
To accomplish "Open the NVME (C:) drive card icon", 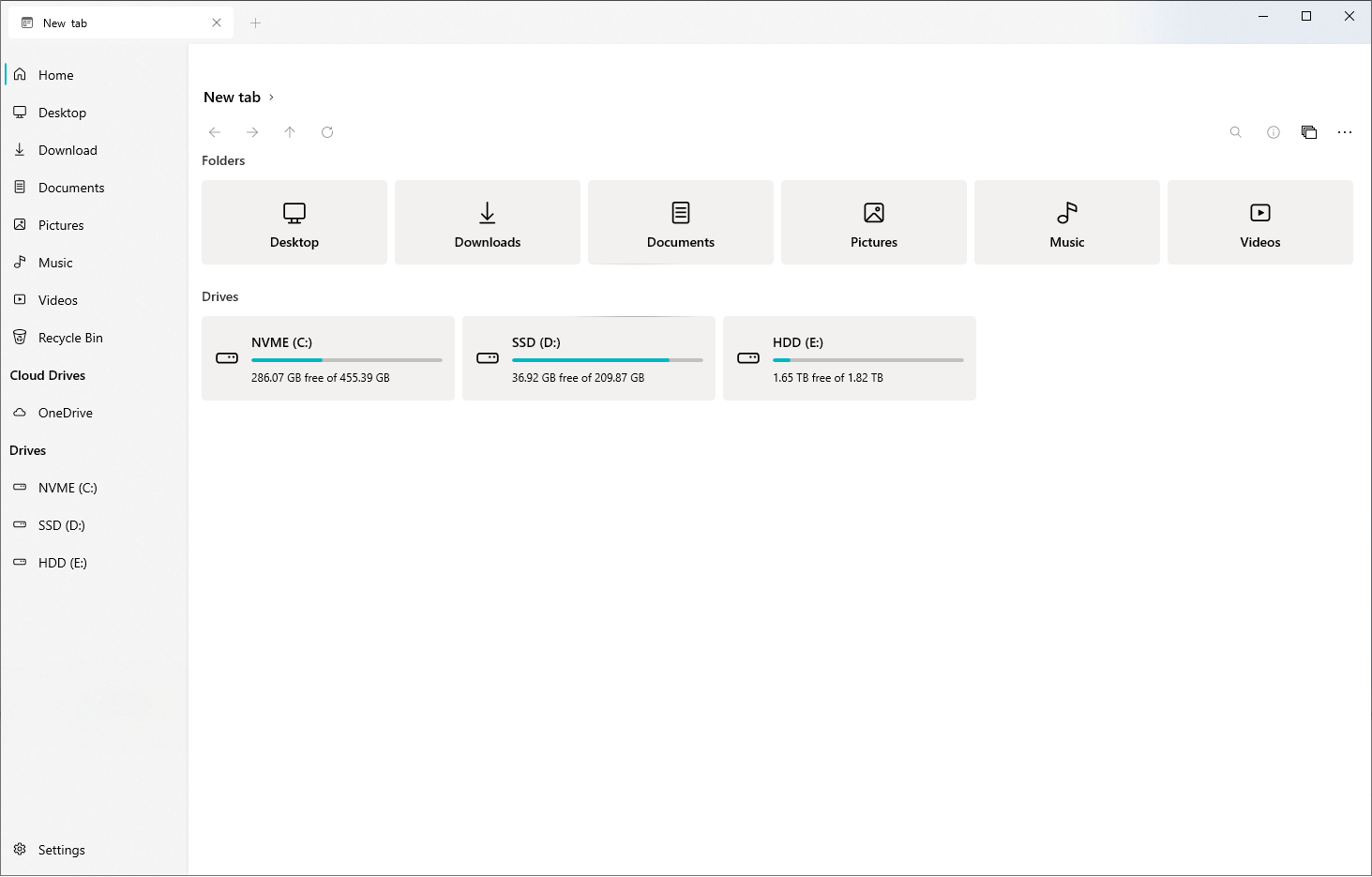I will coord(227,358).
